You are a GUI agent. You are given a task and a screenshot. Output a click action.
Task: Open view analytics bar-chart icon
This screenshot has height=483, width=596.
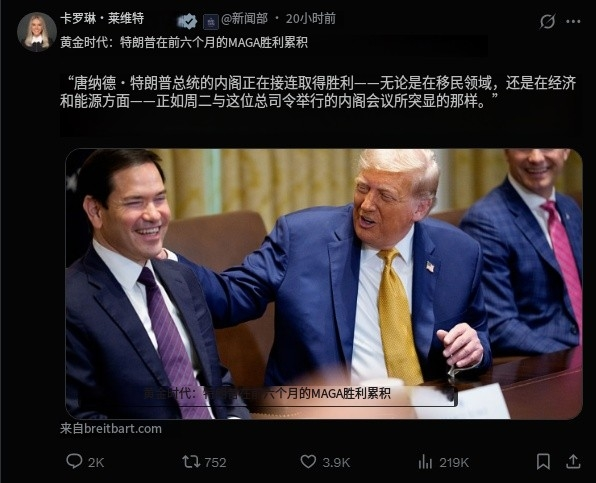(425, 462)
